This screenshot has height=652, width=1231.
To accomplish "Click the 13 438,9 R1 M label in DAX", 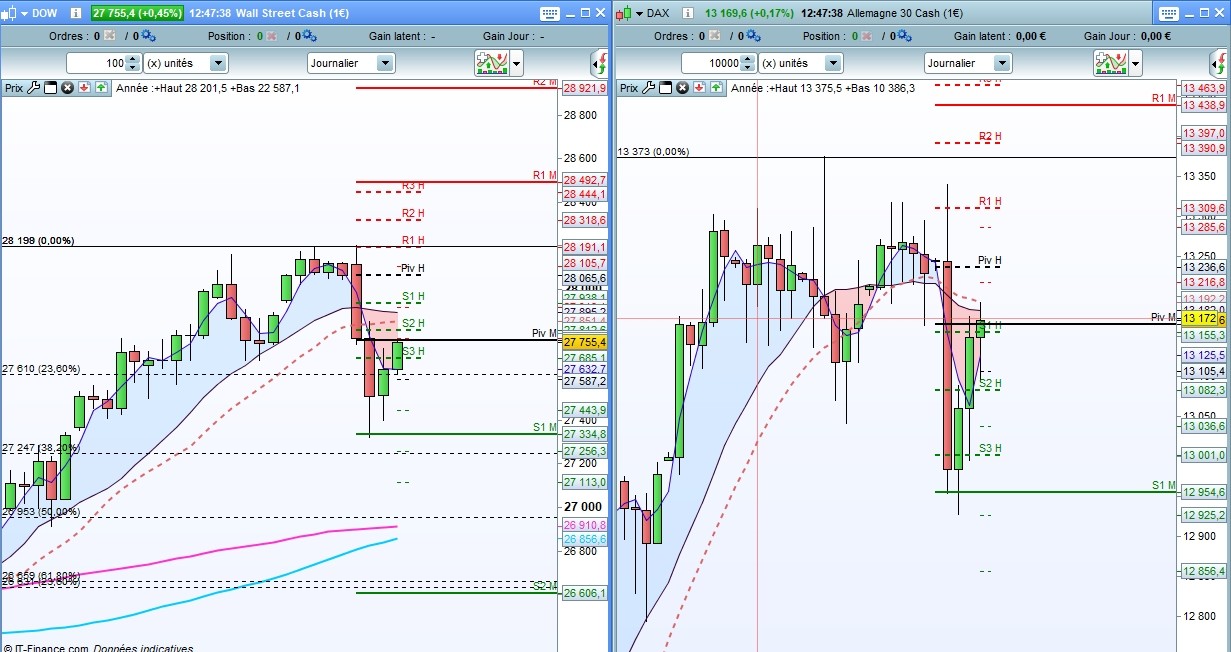I will coord(1203,104).
